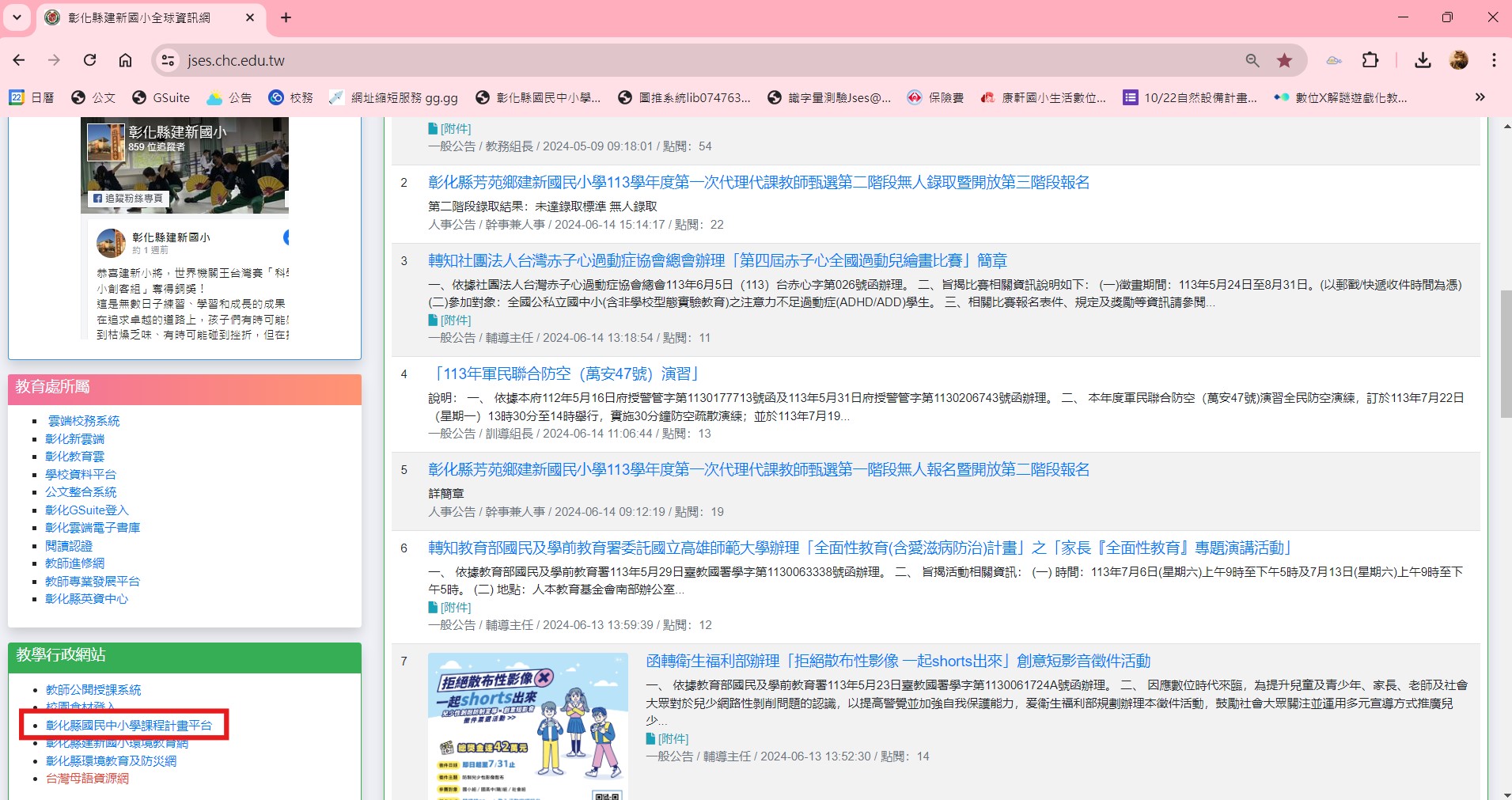Open the 附件 link under announcement 7

(667, 739)
